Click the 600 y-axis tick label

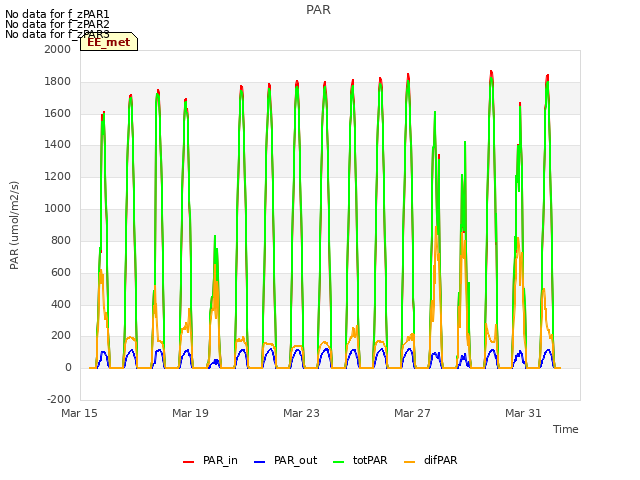tap(61, 273)
